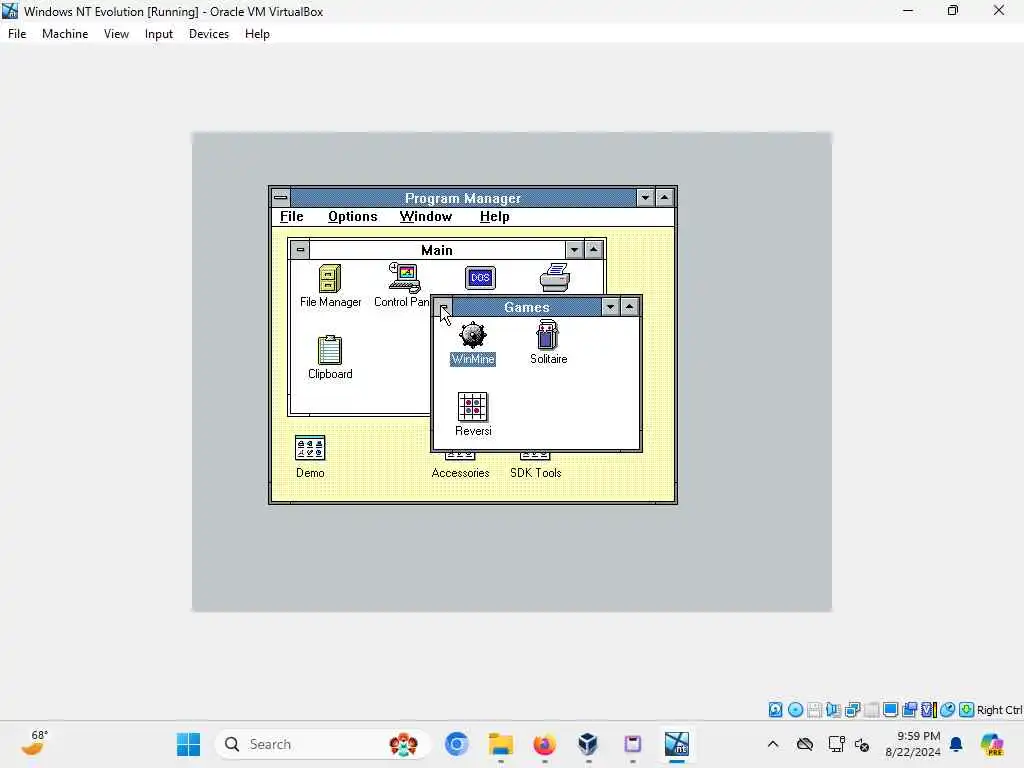Open the notification bell icon
The height and width of the screenshot is (768, 1024).
point(956,744)
